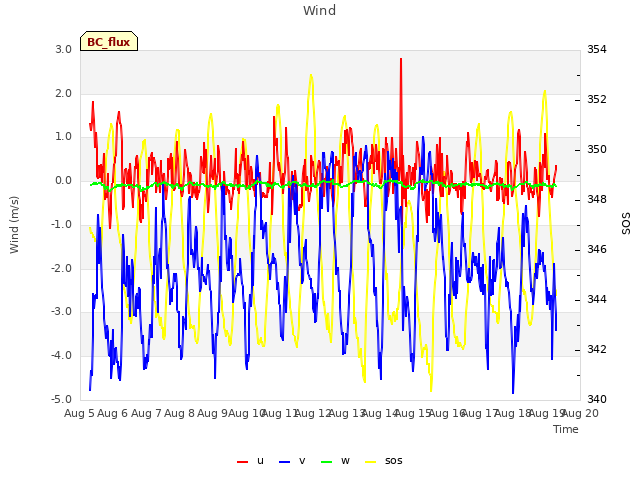Click the '354' right axis tick label
Screen dimensions: 640x480
[x=597, y=49]
